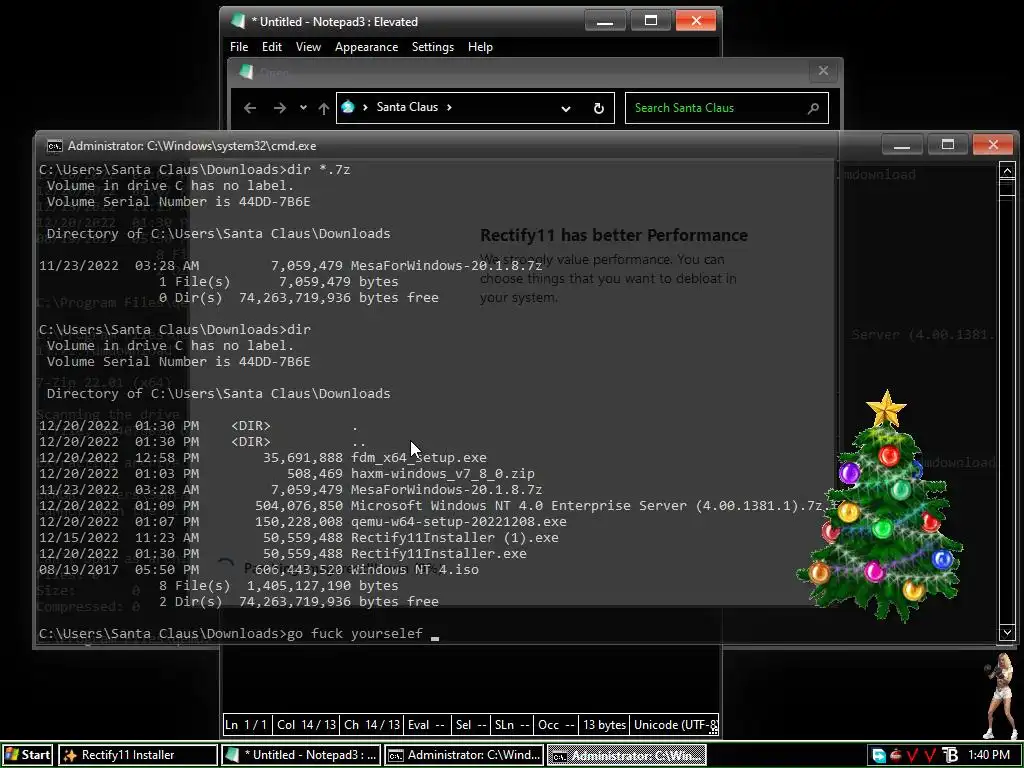The image size is (1024, 768).
Task: Click the Christmas ornament tray icon
Action: 897,756
